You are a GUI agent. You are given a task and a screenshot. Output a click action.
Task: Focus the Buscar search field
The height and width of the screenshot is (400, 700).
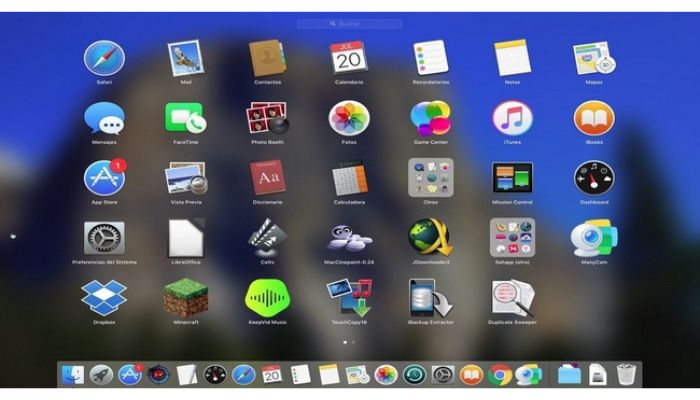click(x=350, y=24)
